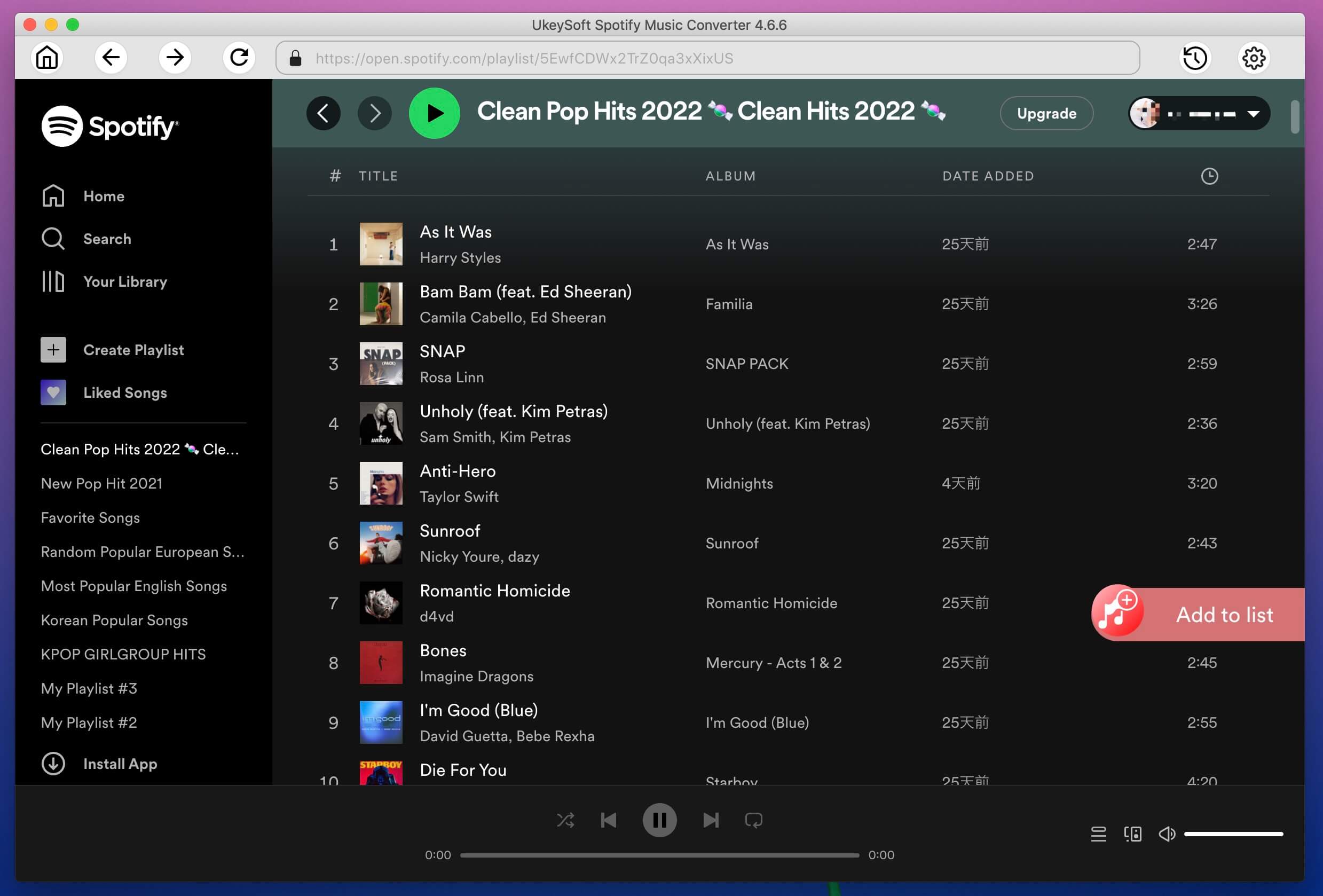
Task: Click the skip to previous track icon
Action: 608,820
